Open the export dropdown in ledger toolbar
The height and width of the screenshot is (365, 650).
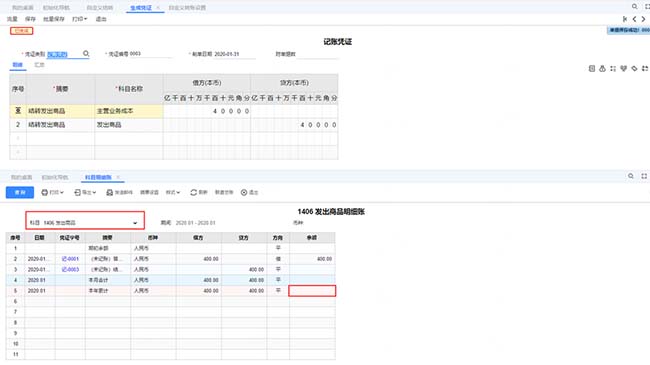pos(85,192)
